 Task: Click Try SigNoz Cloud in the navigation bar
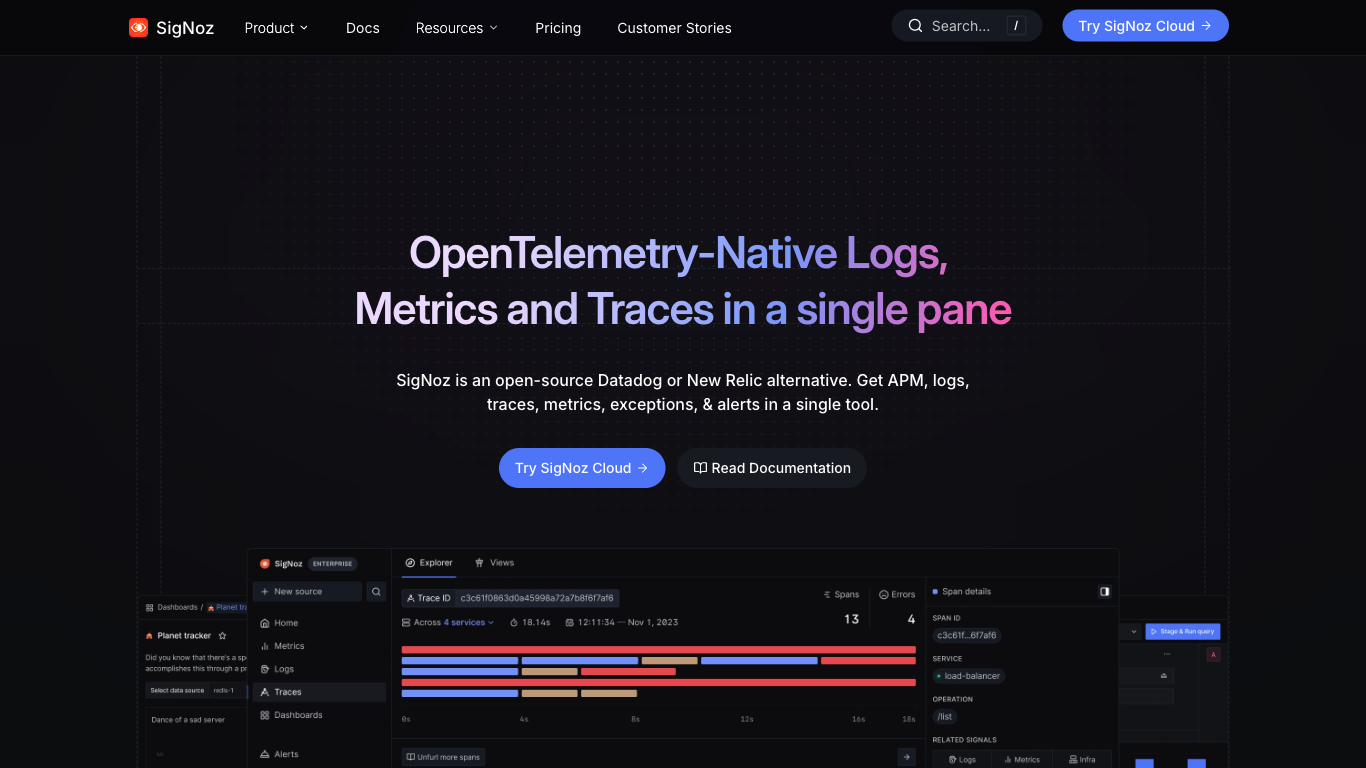[x=1145, y=26]
